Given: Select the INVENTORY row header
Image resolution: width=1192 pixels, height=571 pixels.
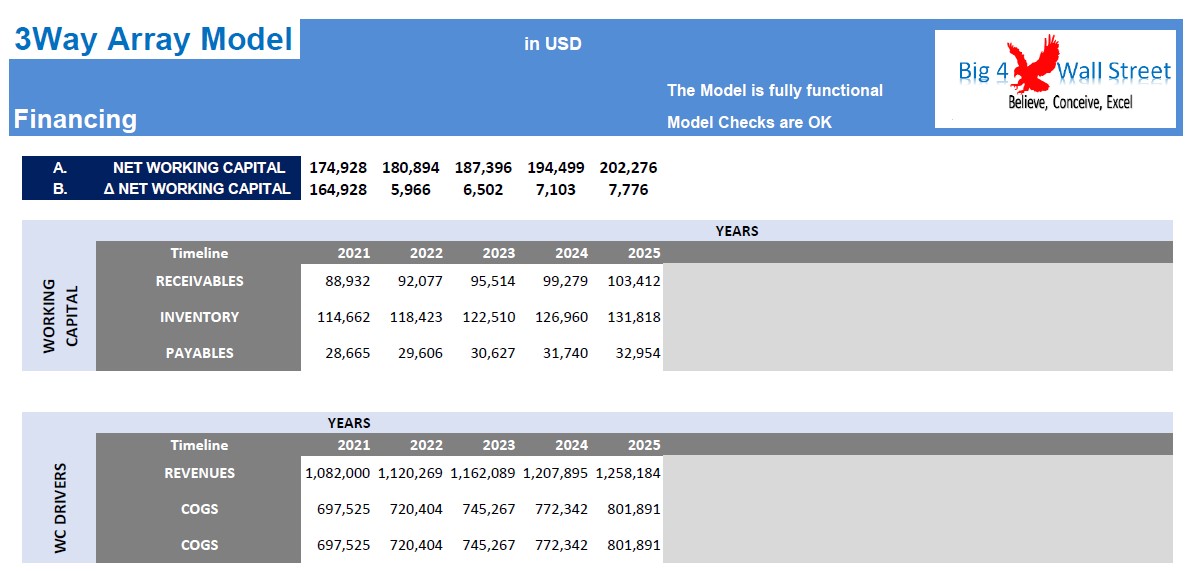Looking at the screenshot, I should coord(199,317).
